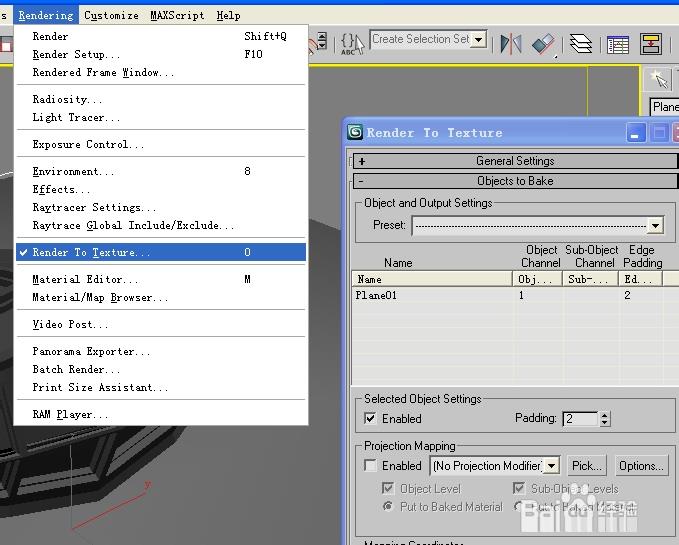The width and height of the screenshot is (679, 545).
Task: Toggle the Object Level checkbox
Action: click(388, 489)
